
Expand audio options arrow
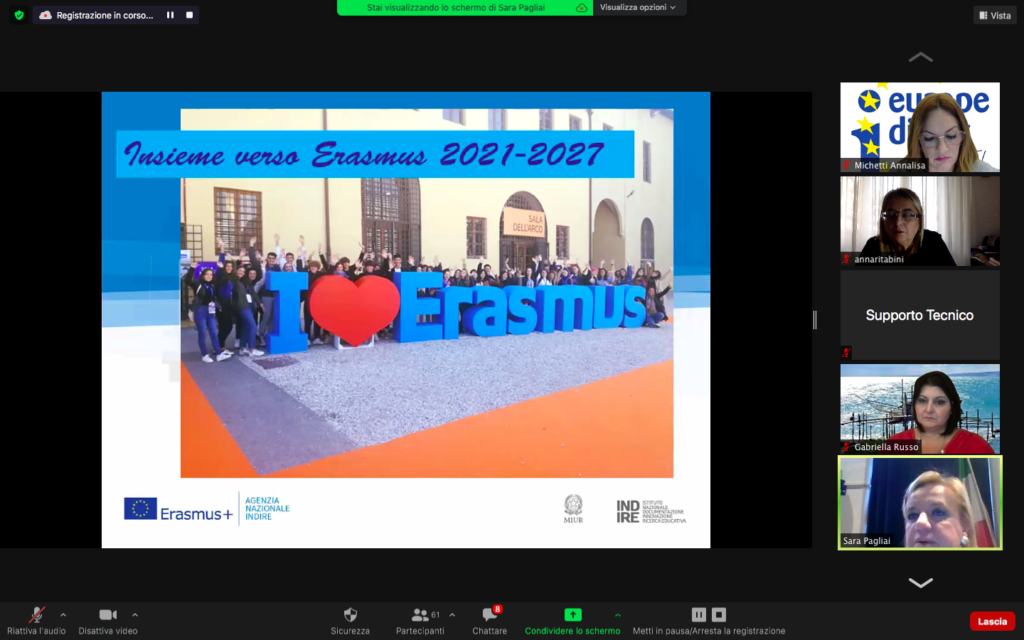click(x=63, y=615)
